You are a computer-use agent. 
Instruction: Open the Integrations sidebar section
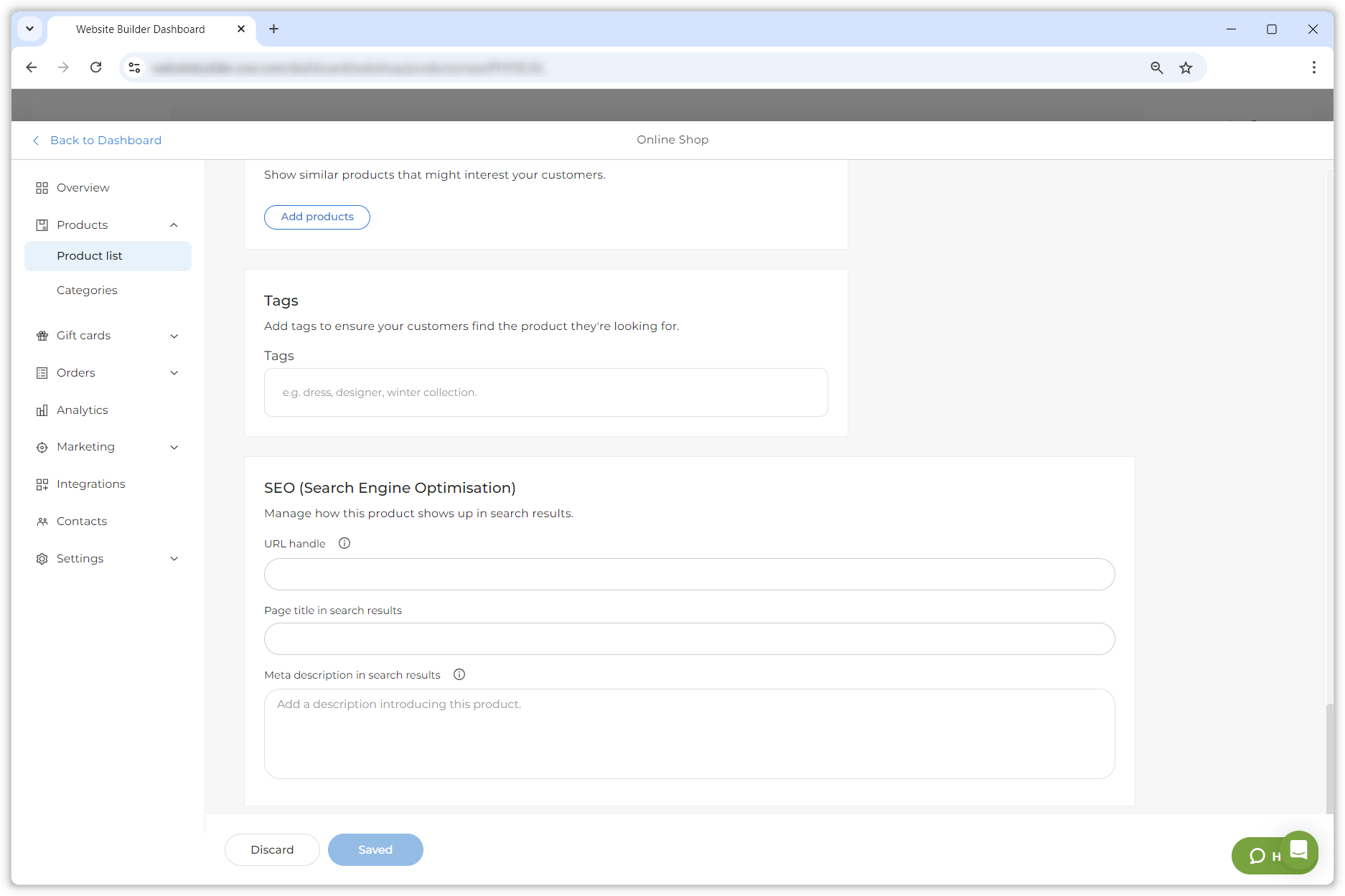[x=90, y=484]
